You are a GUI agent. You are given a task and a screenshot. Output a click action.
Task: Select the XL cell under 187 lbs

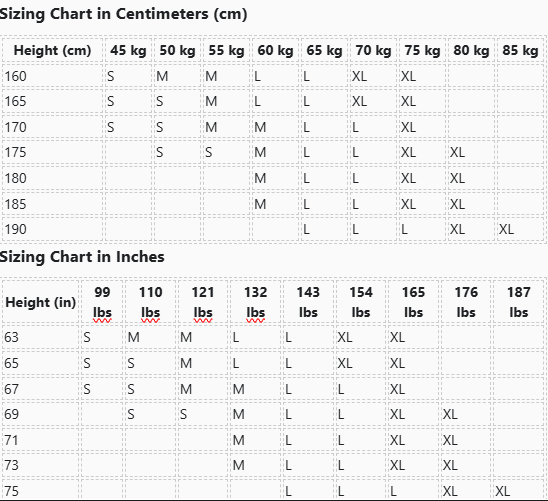point(519,491)
